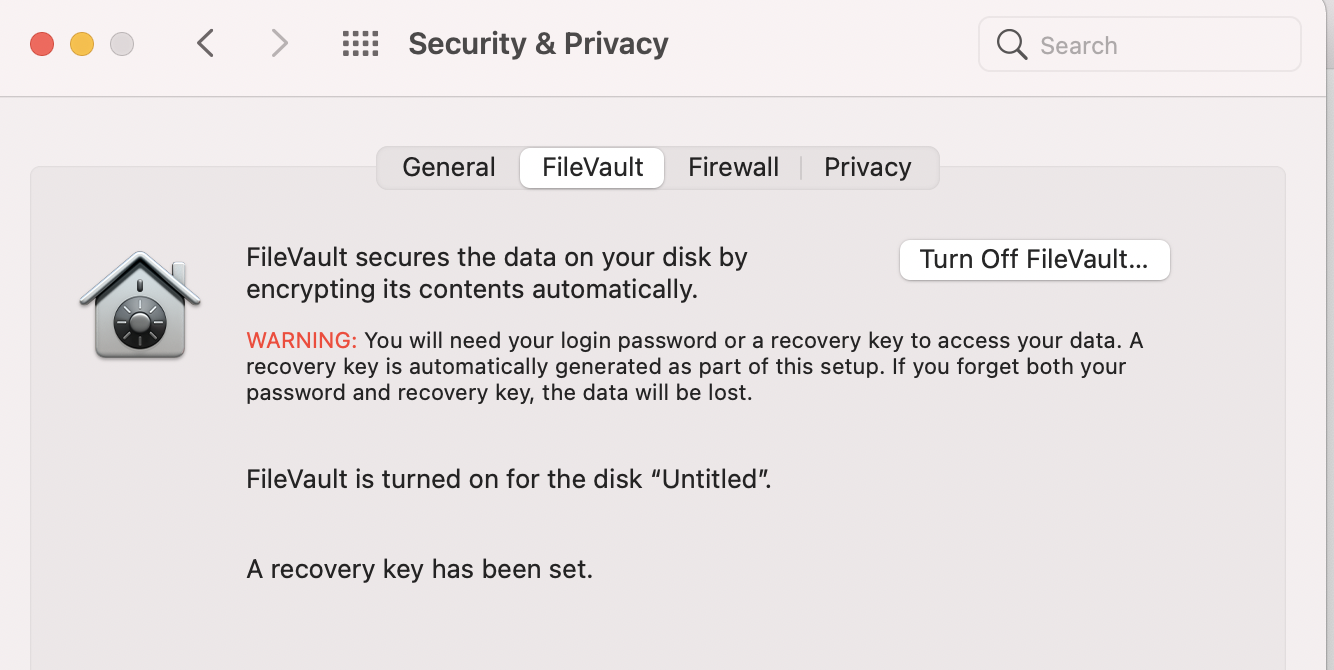
Task: Click the Security & Privacy window title
Action: pos(538,44)
